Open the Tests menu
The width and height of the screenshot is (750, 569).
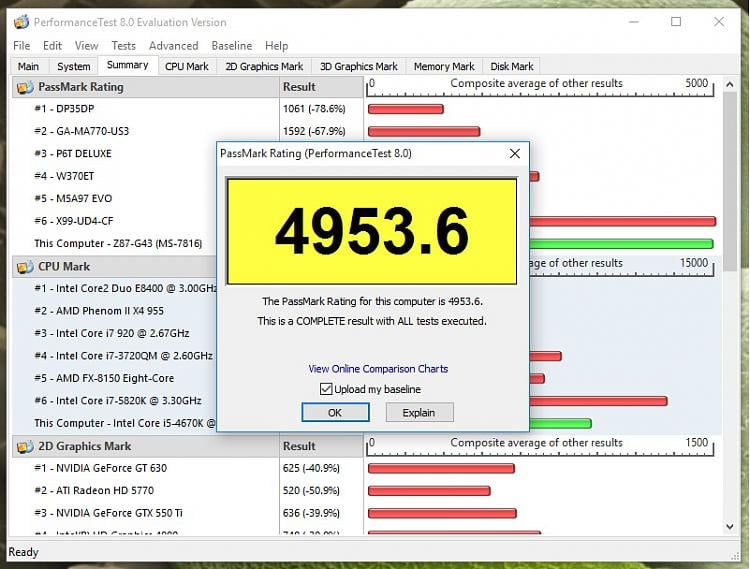(x=123, y=46)
